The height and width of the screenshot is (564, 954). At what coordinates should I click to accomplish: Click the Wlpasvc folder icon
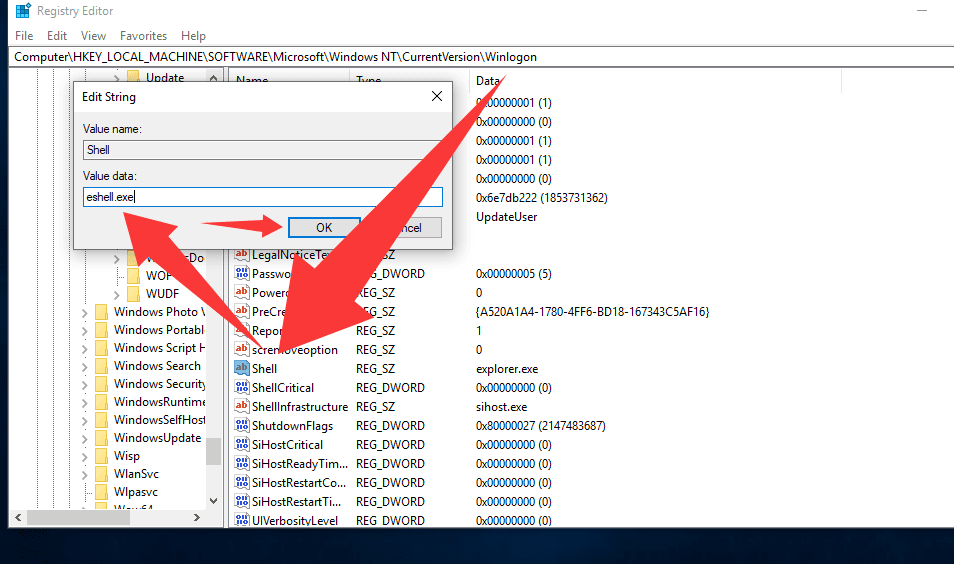click(x=102, y=492)
